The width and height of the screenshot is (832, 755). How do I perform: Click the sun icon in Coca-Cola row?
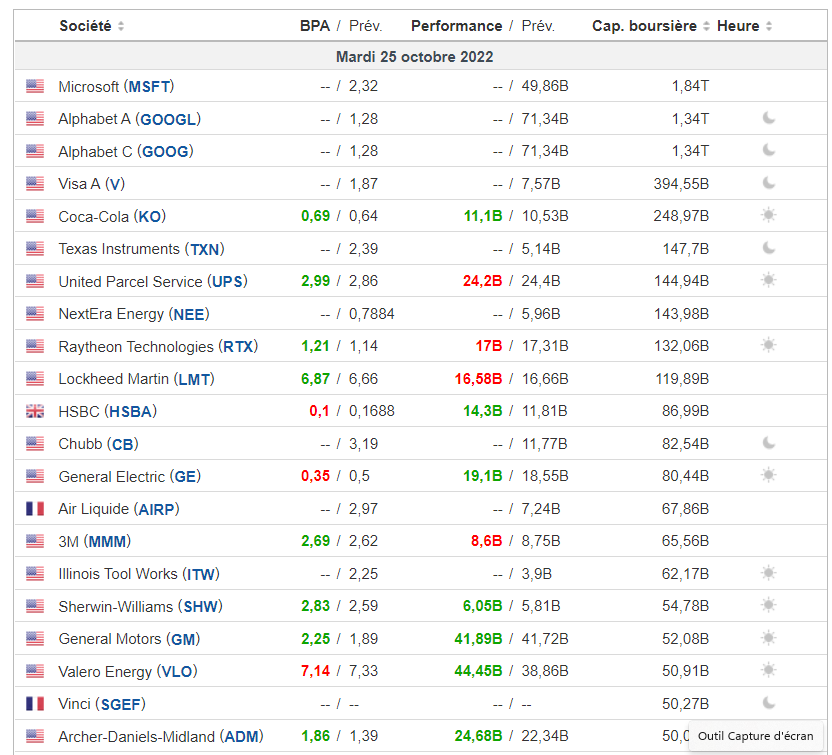point(768,216)
